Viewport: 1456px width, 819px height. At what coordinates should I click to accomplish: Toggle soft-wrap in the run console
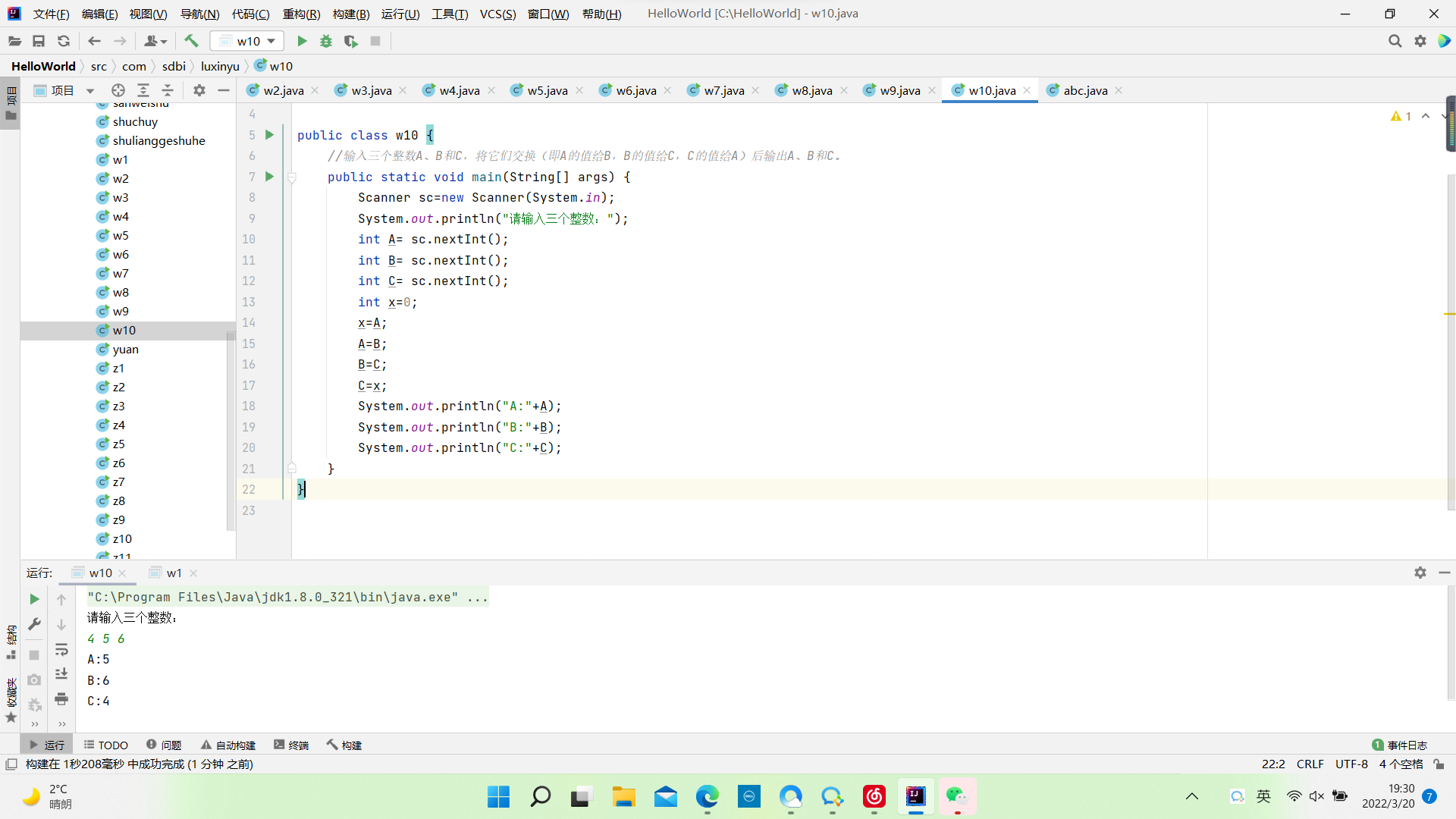(61, 650)
